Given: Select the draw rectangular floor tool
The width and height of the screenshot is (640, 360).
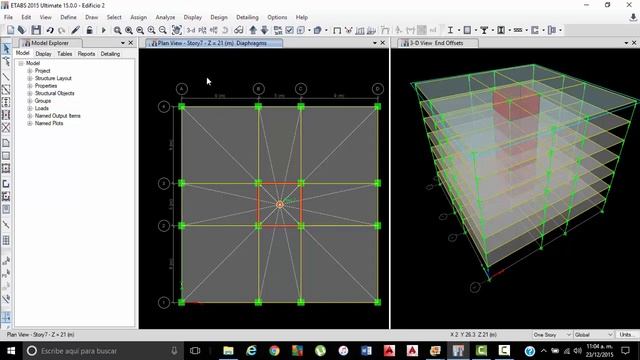Looking at the screenshot, I should (6, 156).
